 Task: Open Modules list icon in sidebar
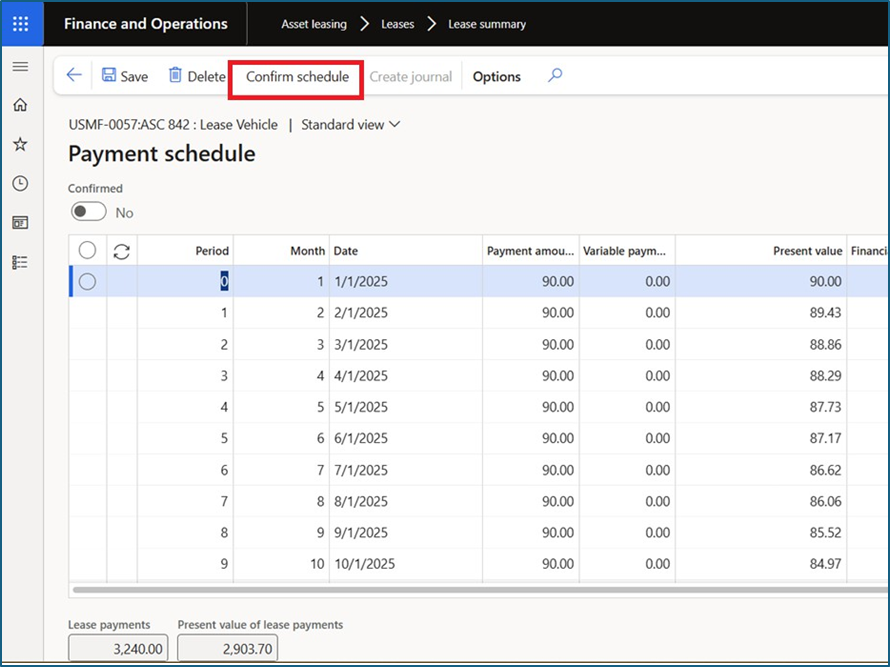click(20, 262)
